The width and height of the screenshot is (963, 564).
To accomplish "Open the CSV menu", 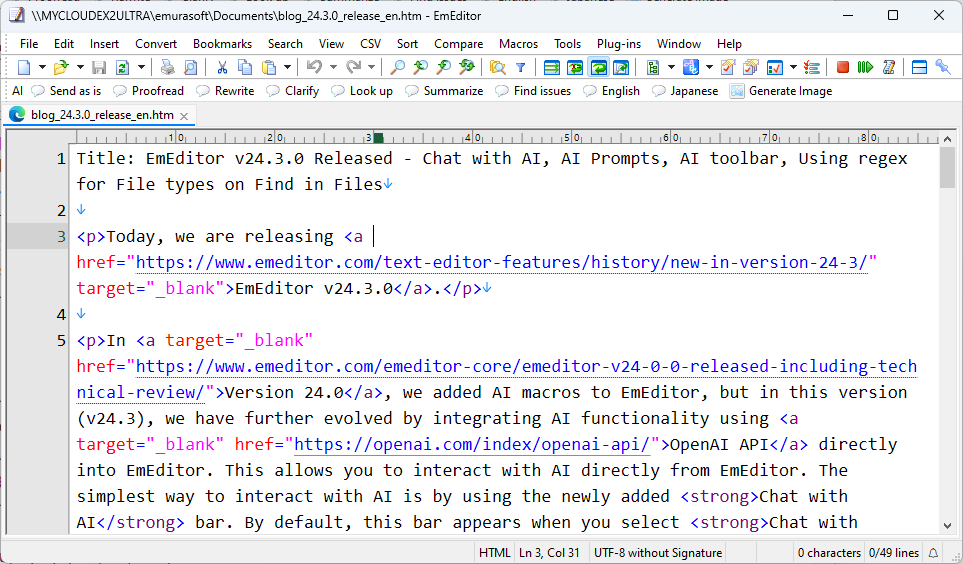I will (x=370, y=44).
